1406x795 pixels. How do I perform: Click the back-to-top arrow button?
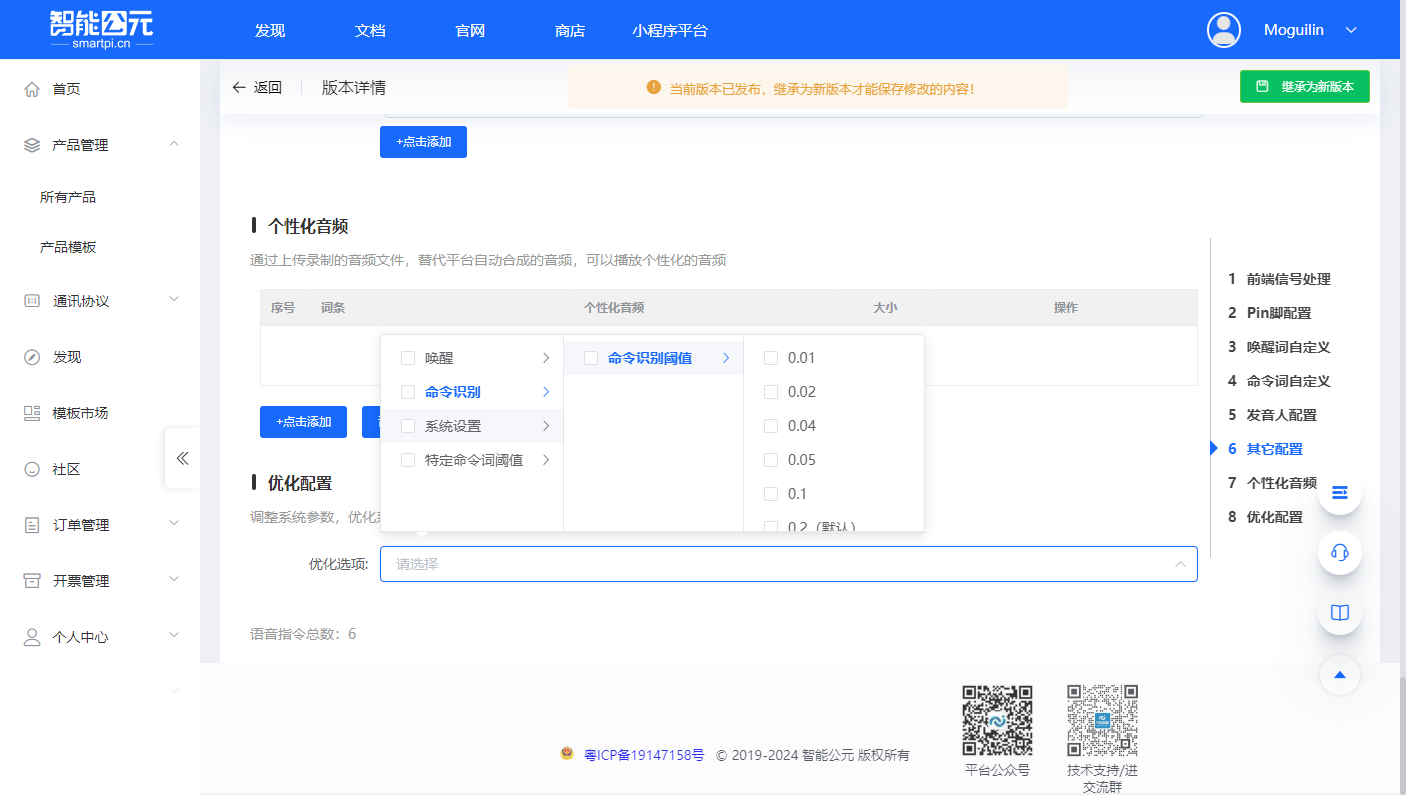(x=1339, y=675)
